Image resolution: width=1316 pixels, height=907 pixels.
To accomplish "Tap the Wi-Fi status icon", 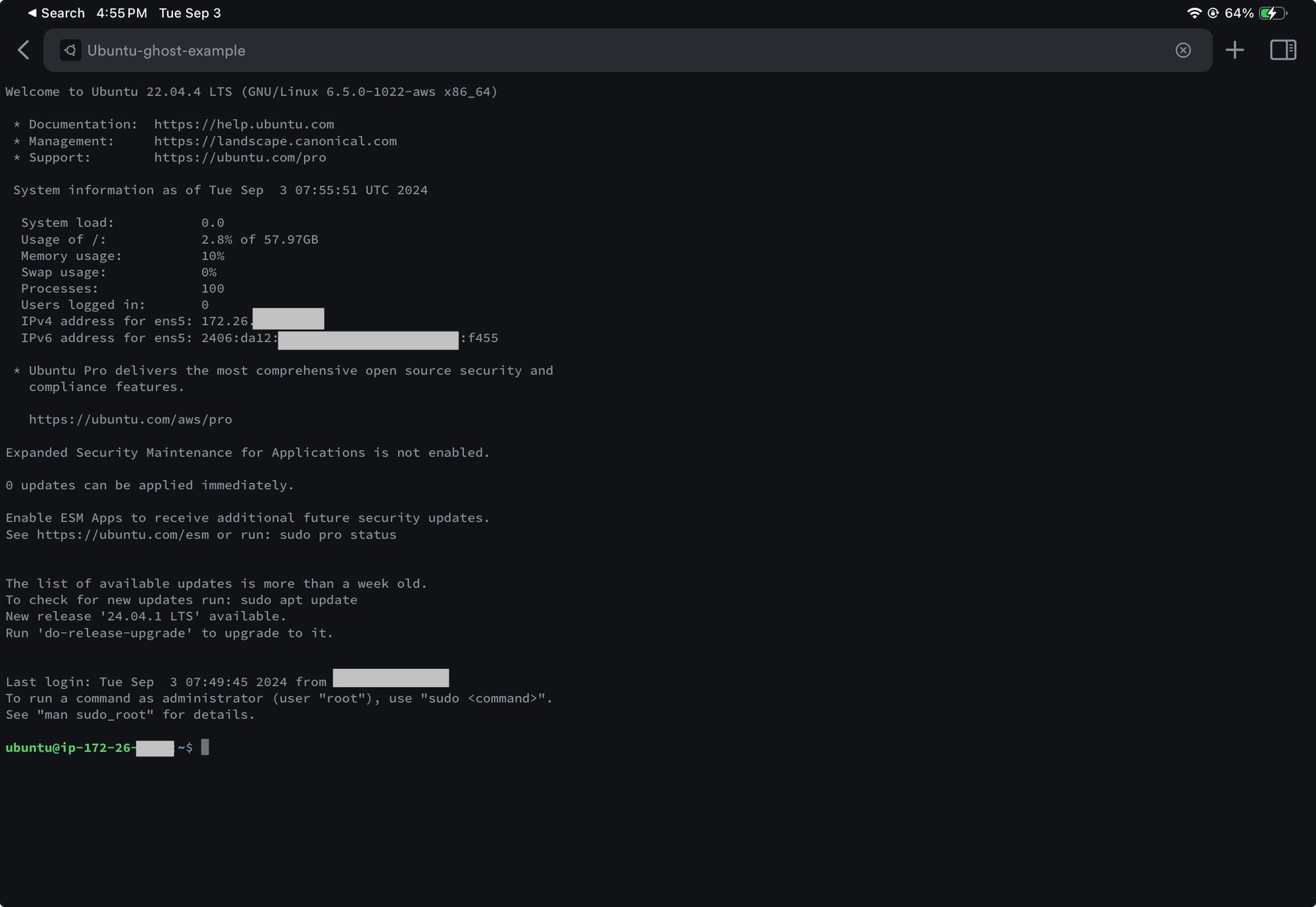I will click(1194, 12).
